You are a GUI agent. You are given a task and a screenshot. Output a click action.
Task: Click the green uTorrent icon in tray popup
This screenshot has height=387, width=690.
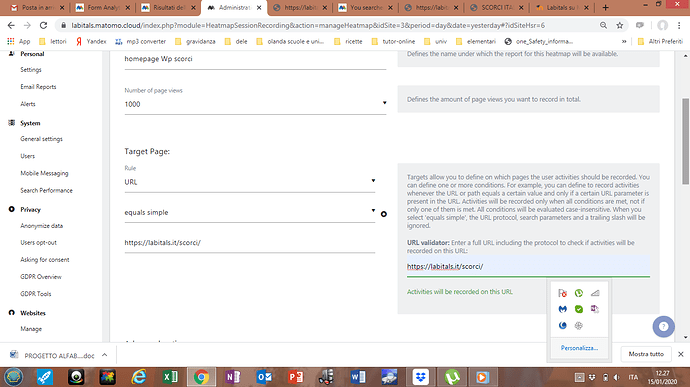579,293
